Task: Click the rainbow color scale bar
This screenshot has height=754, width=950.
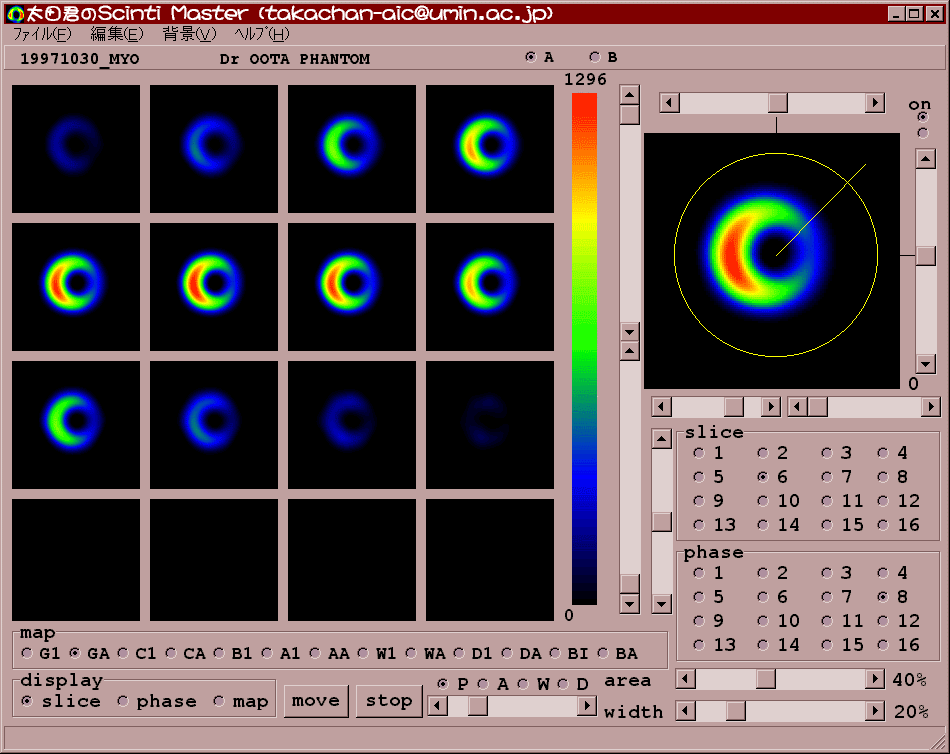Action: point(584,348)
